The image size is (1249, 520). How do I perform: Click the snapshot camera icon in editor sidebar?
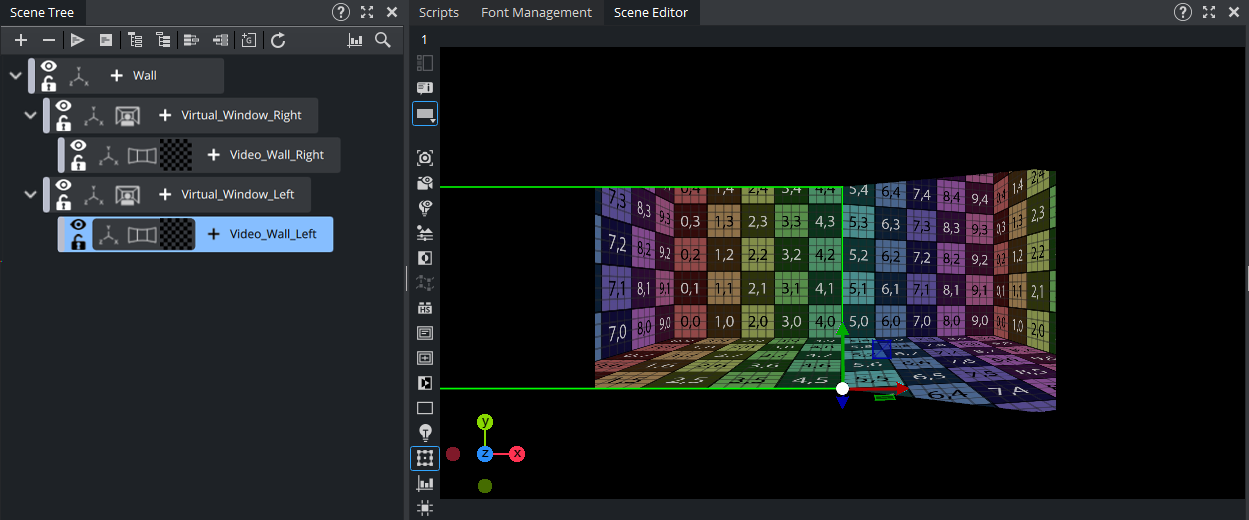pyautogui.click(x=425, y=158)
